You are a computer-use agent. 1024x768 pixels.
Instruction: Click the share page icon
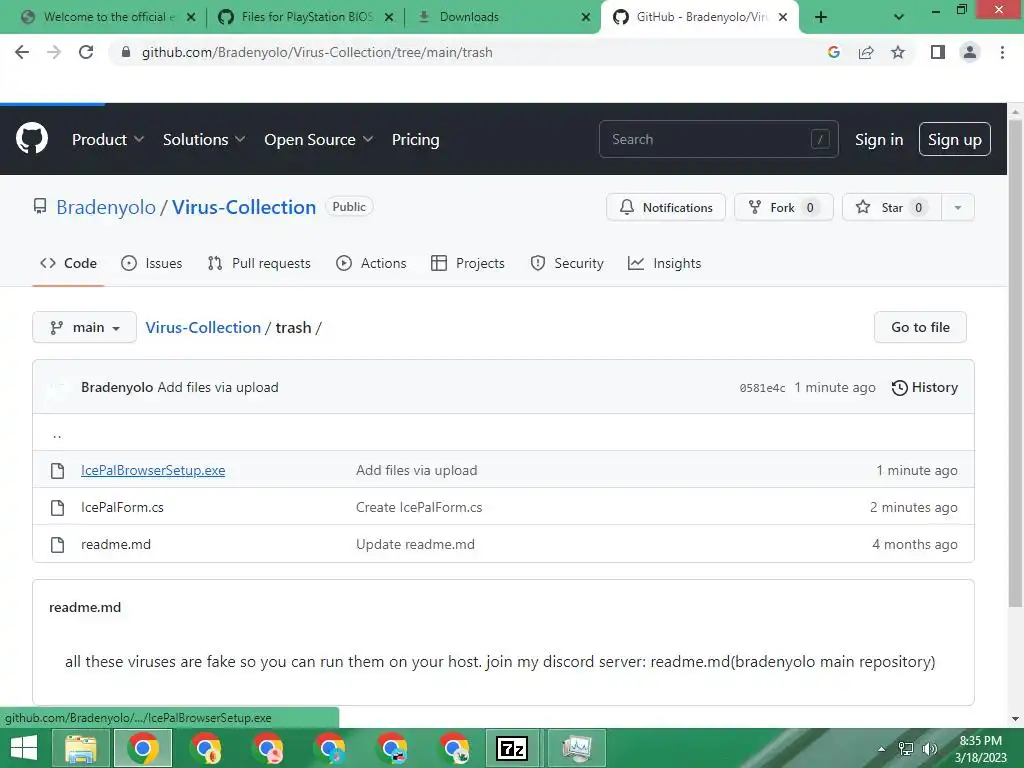pos(866,52)
